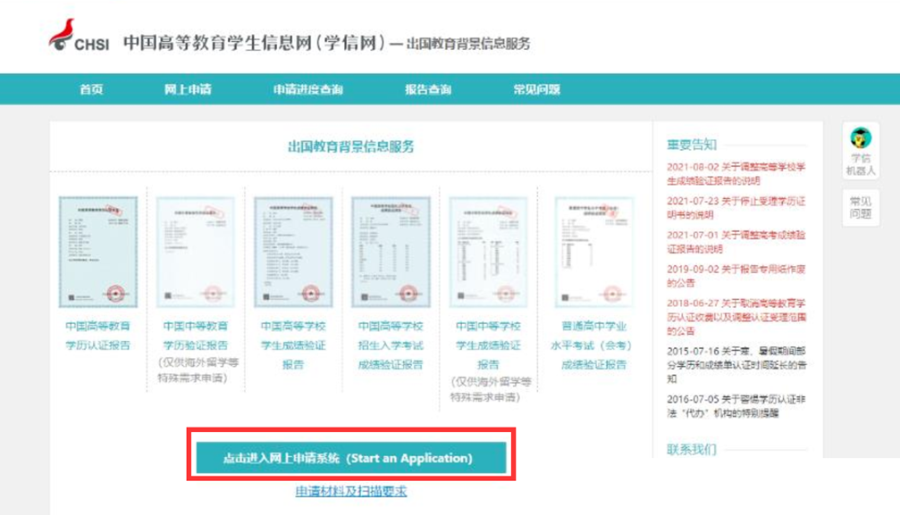This screenshot has width=900, height=515.
Task: Click the 出国教育背景信息服务 panel title
Action: [x=351, y=146]
